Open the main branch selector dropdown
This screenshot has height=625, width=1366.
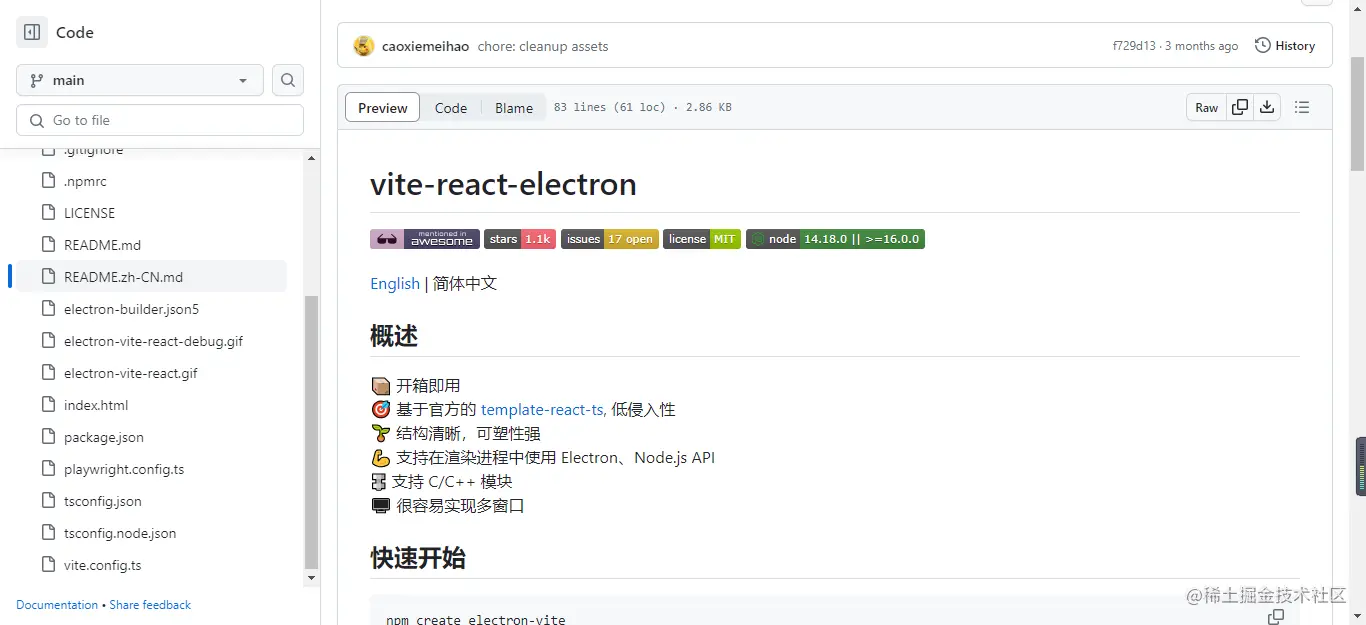pyautogui.click(x=140, y=80)
